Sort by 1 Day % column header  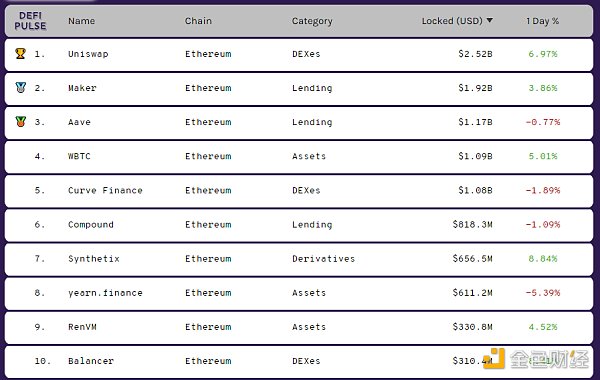(542, 21)
